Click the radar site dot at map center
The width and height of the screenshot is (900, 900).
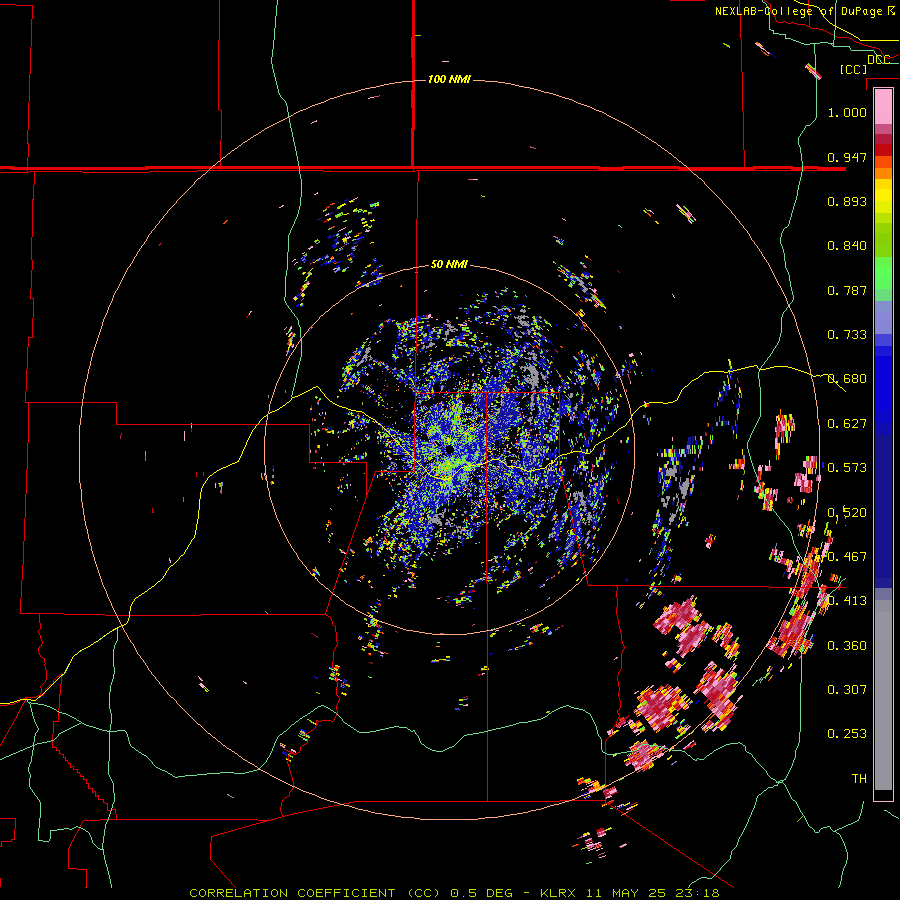(x=449, y=449)
